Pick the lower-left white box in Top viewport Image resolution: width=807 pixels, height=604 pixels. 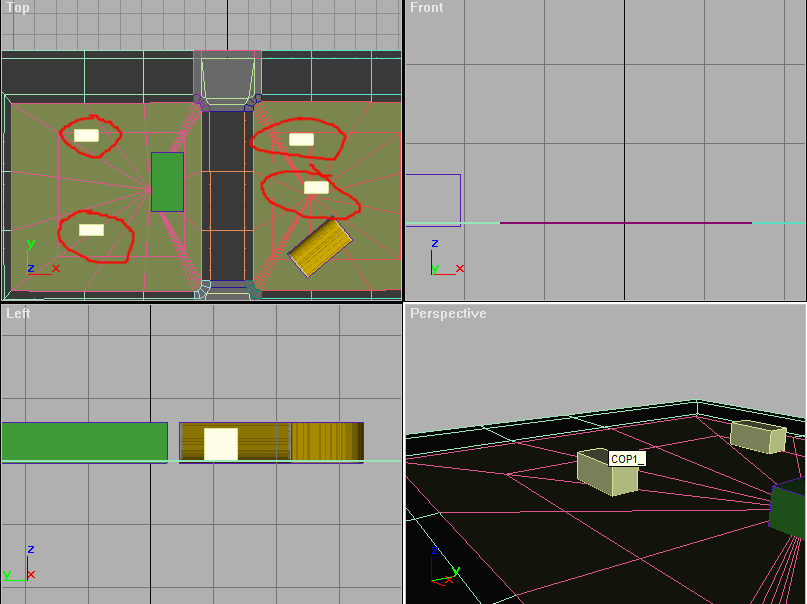click(x=91, y=230)
